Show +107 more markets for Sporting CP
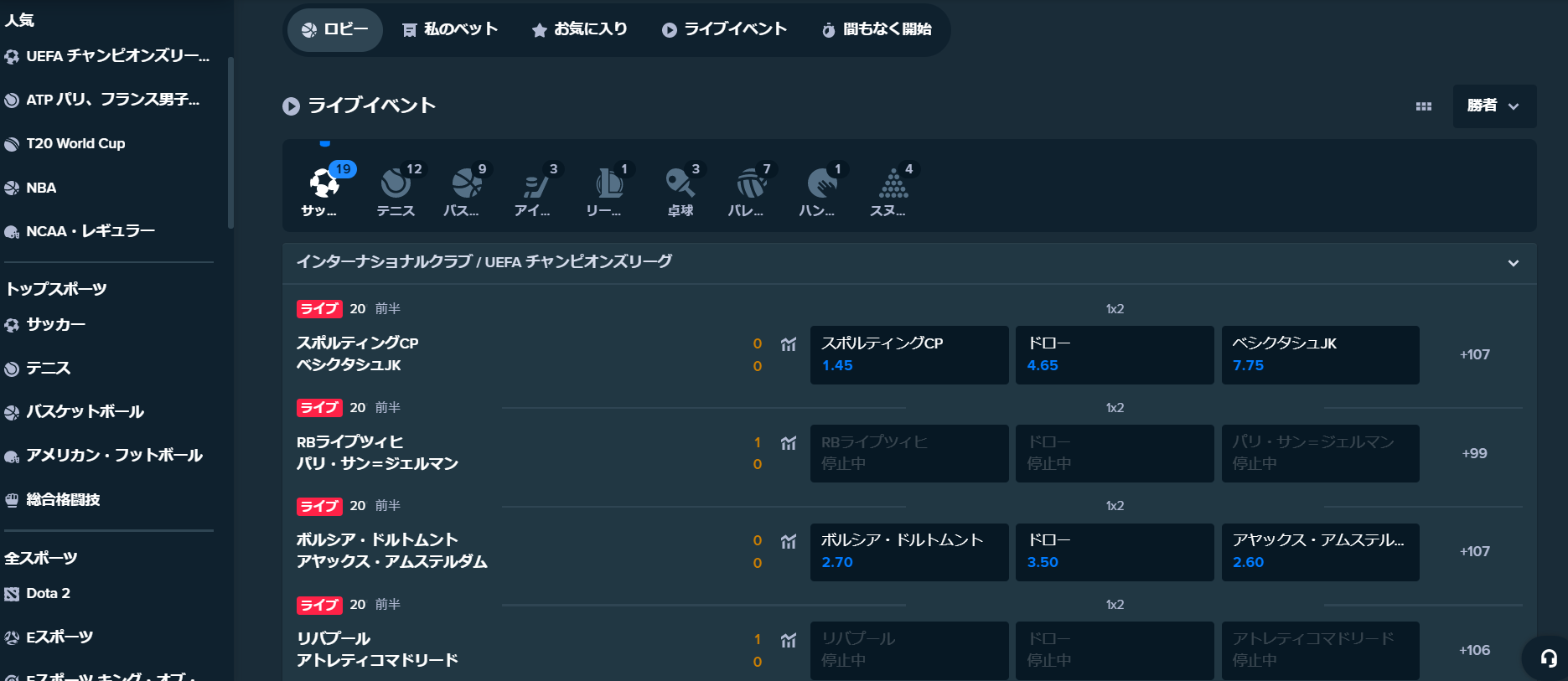Image resolution: width=1568 pixels, height=681 pixels. tap(1475, 354)
